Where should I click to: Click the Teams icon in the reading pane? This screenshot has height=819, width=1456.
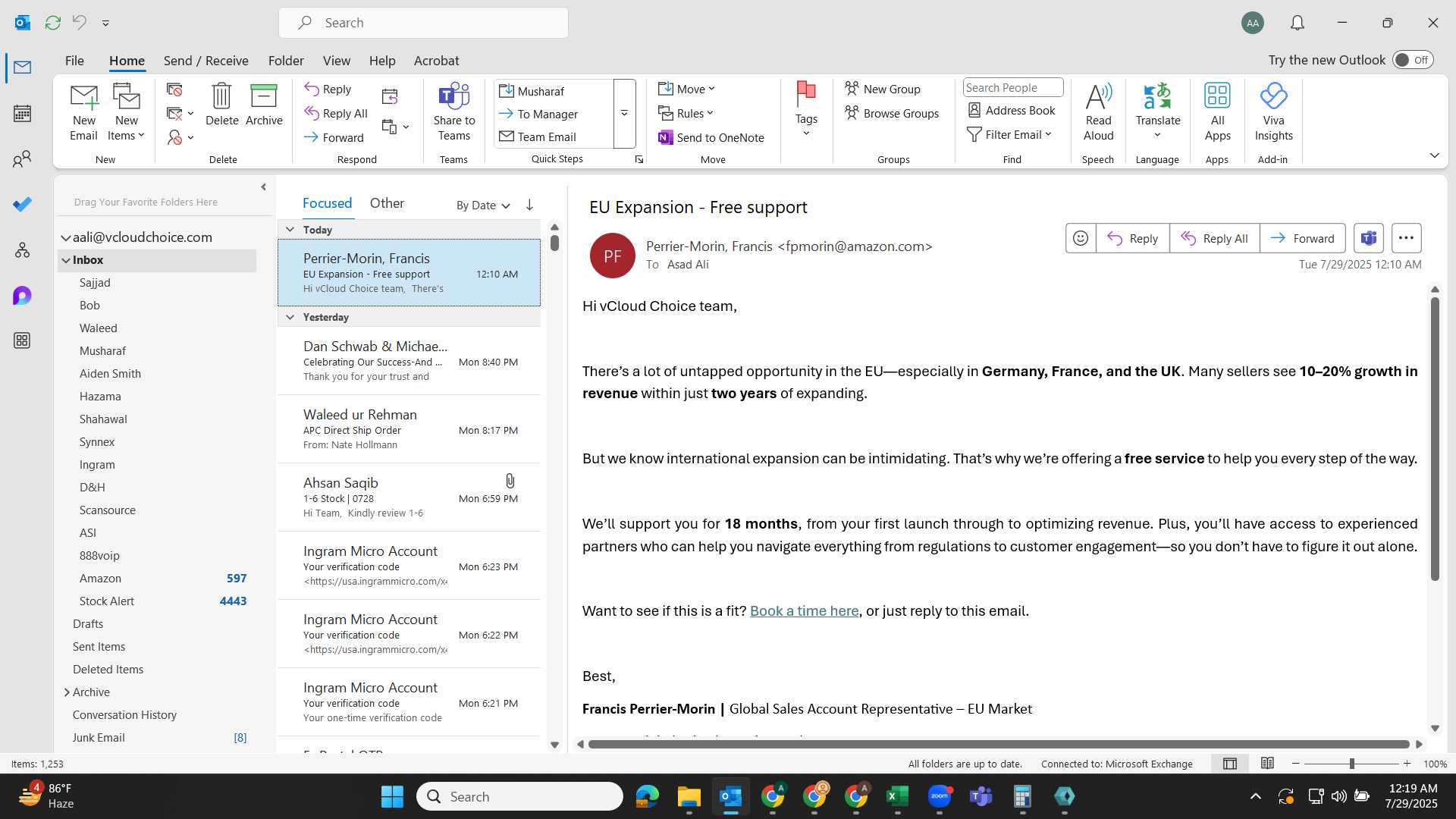tap(1368, 238)
